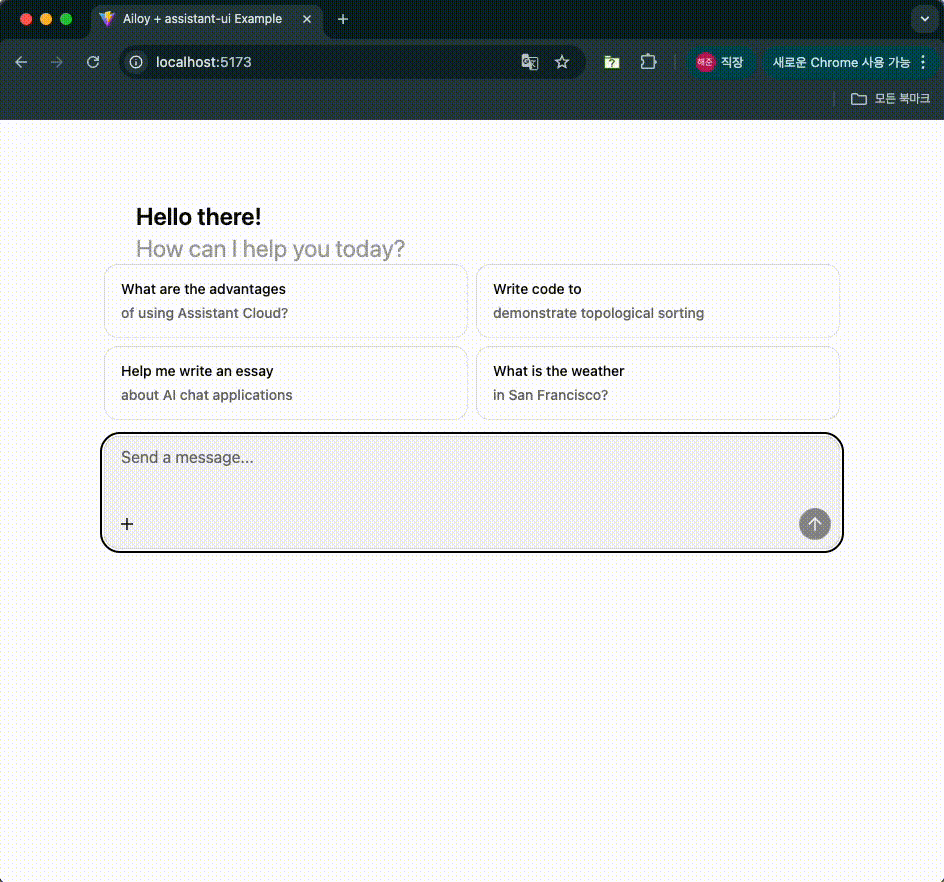
Task: Click the translate page icon
Action: (x=530, y=62)
